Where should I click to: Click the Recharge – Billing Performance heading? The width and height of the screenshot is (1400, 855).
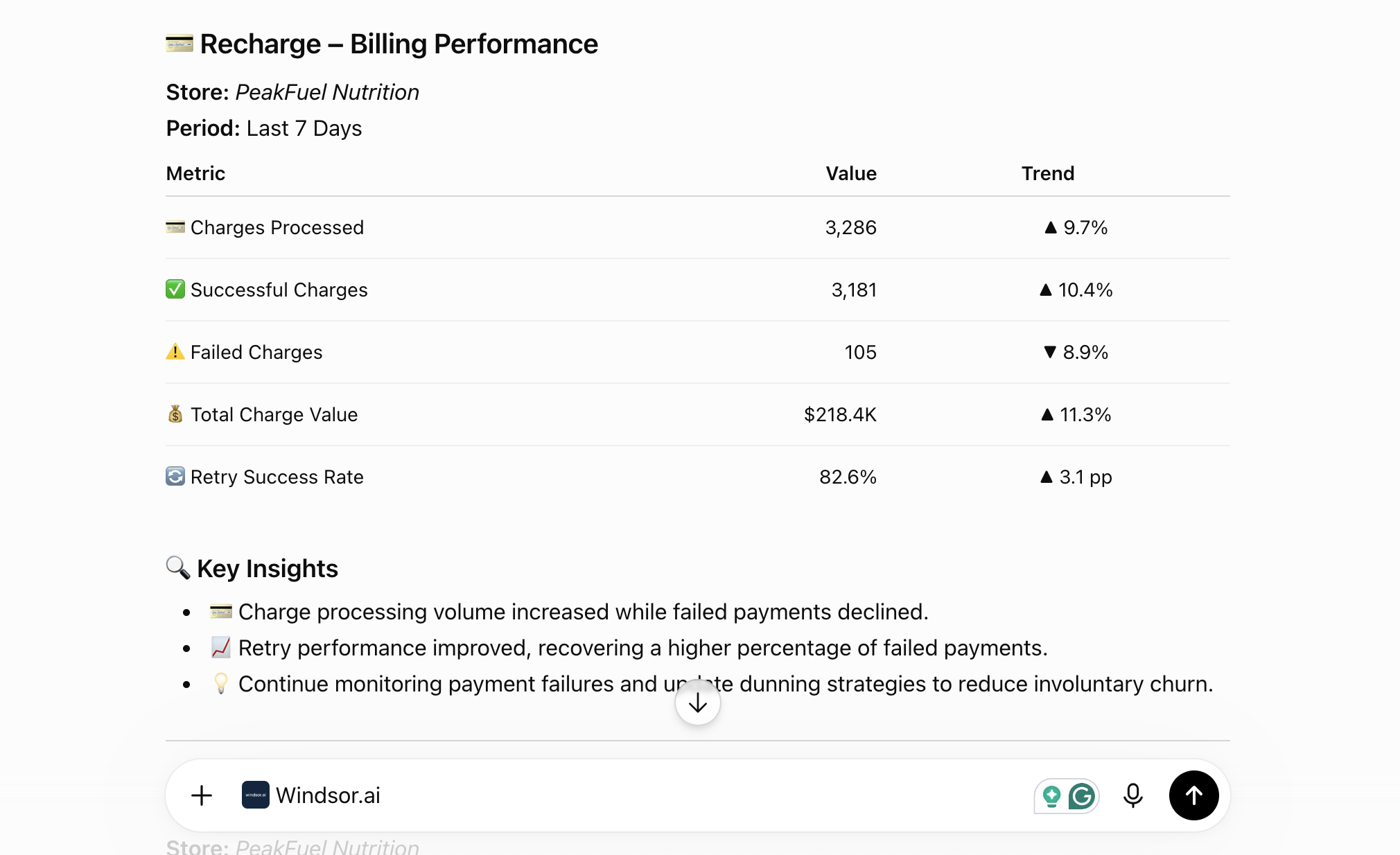[399, 44]
